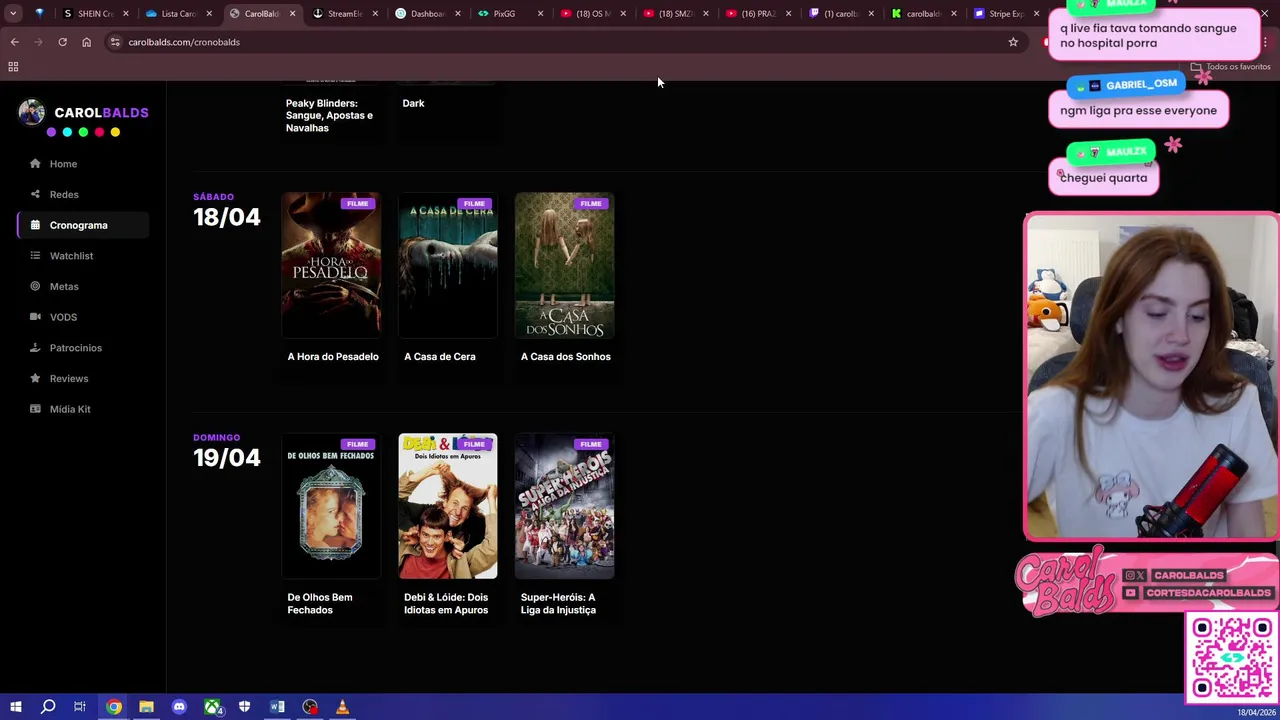The width and height of the screenshot is (1280, 720).
Task: Open Windows Security shield on the taskbar
Action: (244, 707)
